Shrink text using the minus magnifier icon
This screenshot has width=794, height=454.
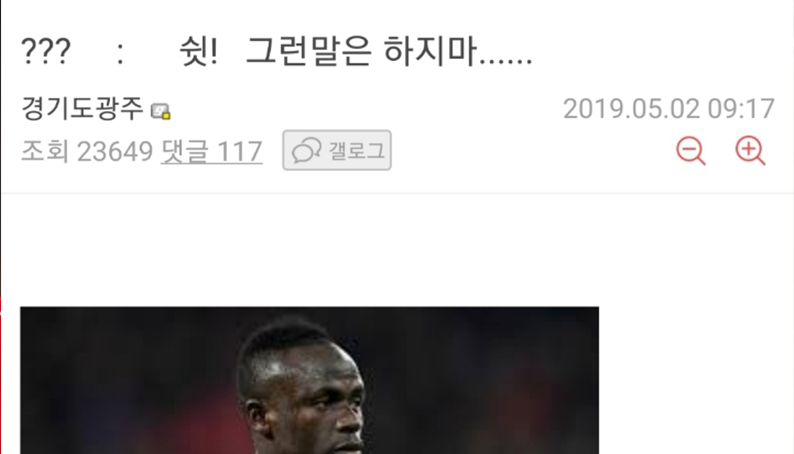click(x=691, y=150)
